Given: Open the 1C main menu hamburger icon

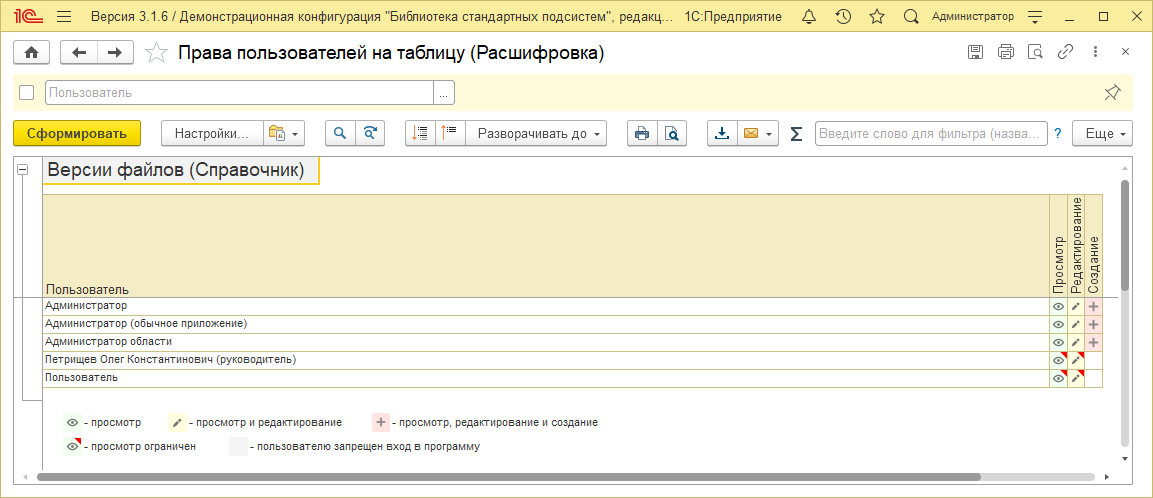Looking at the screenshot, I should pyautogui.click(x=64, y=16).
